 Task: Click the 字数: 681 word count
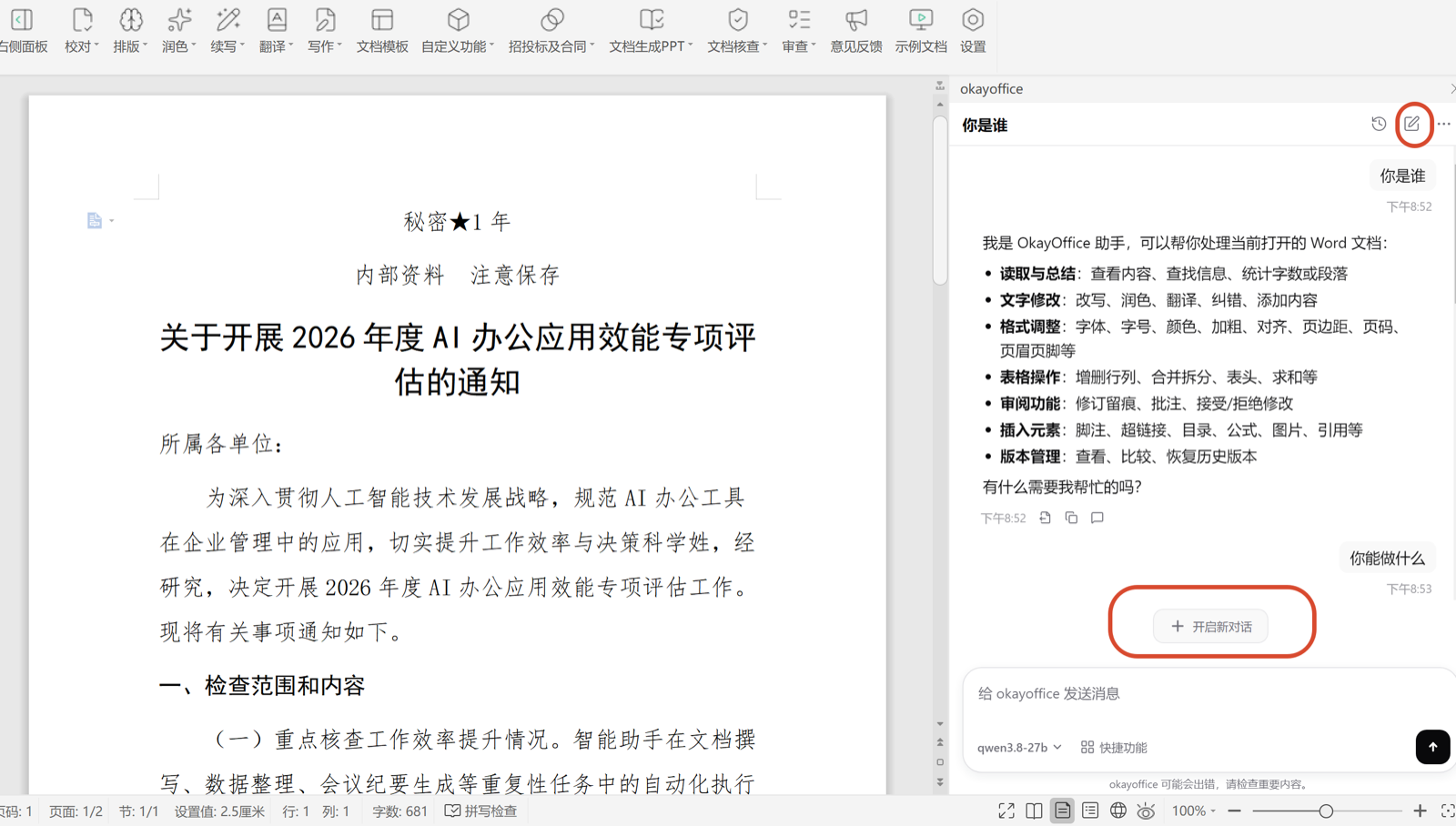pyautogui.click(x=399, y=811)
